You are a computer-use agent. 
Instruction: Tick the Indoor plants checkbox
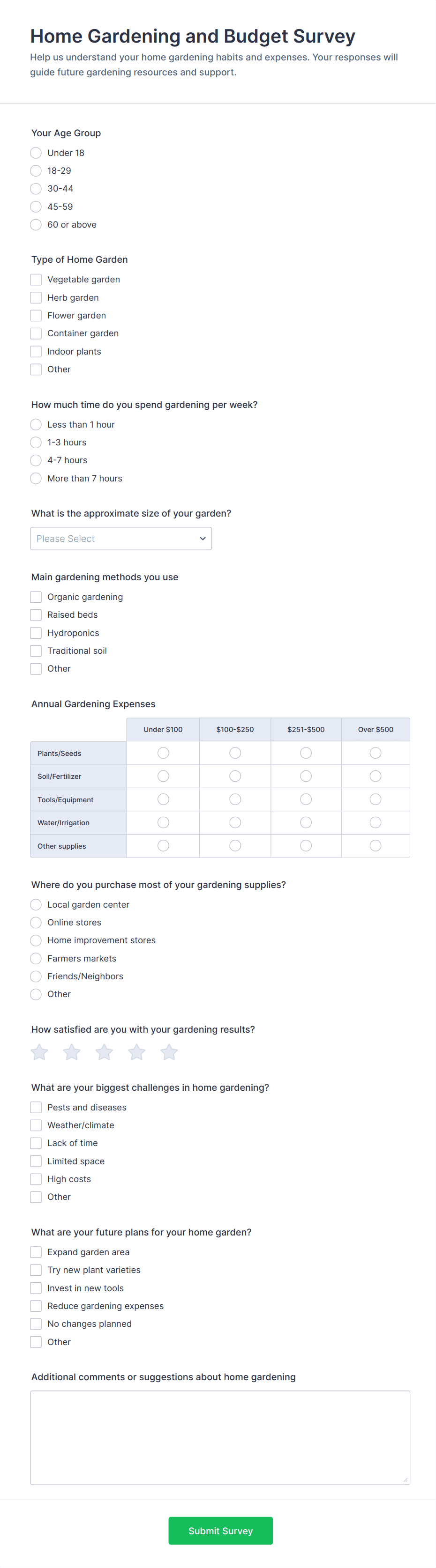(36, 351)
